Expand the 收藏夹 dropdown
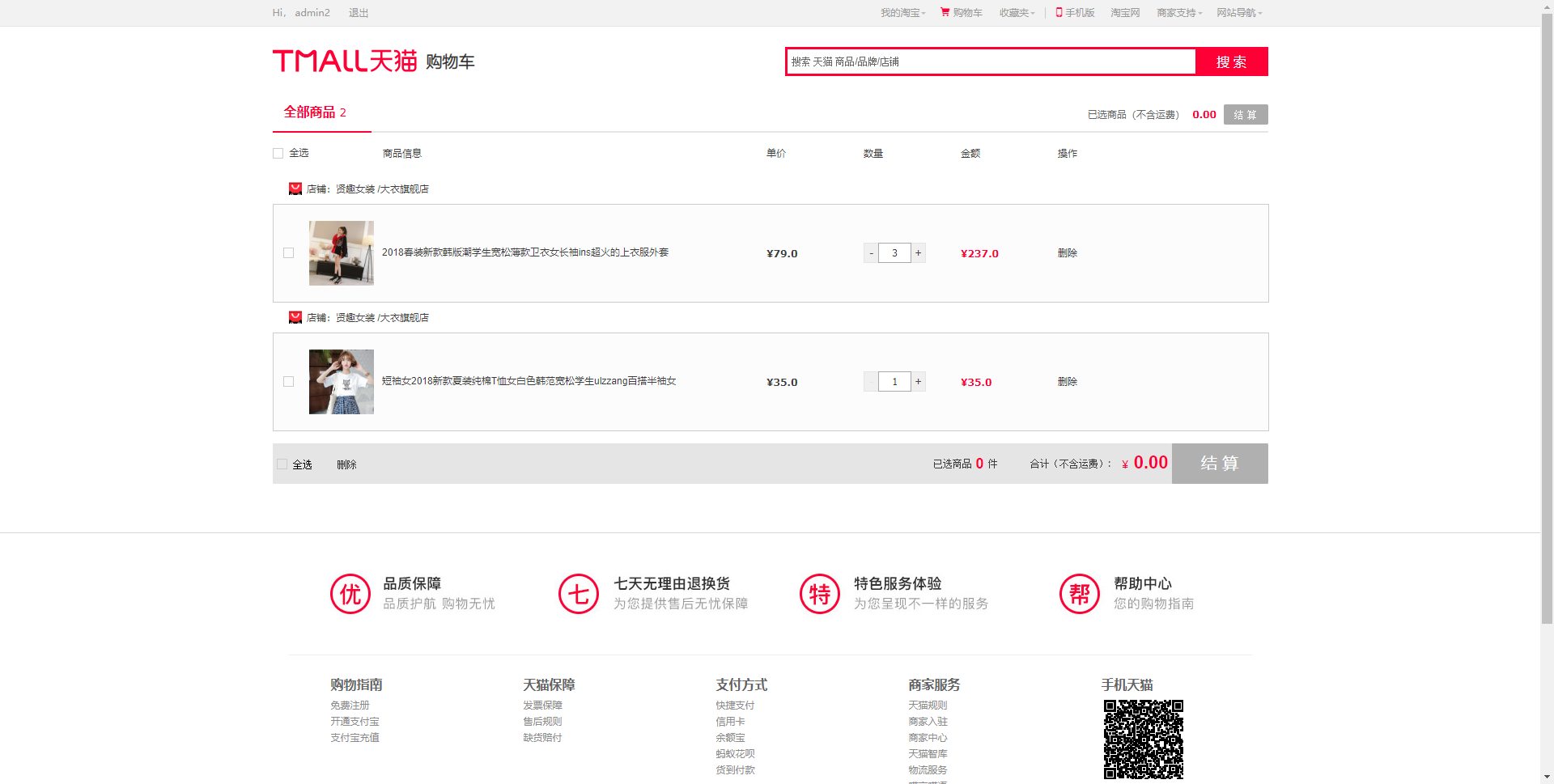The height and width of the screenshot is (784, 1554). (x=1017, y=13)
